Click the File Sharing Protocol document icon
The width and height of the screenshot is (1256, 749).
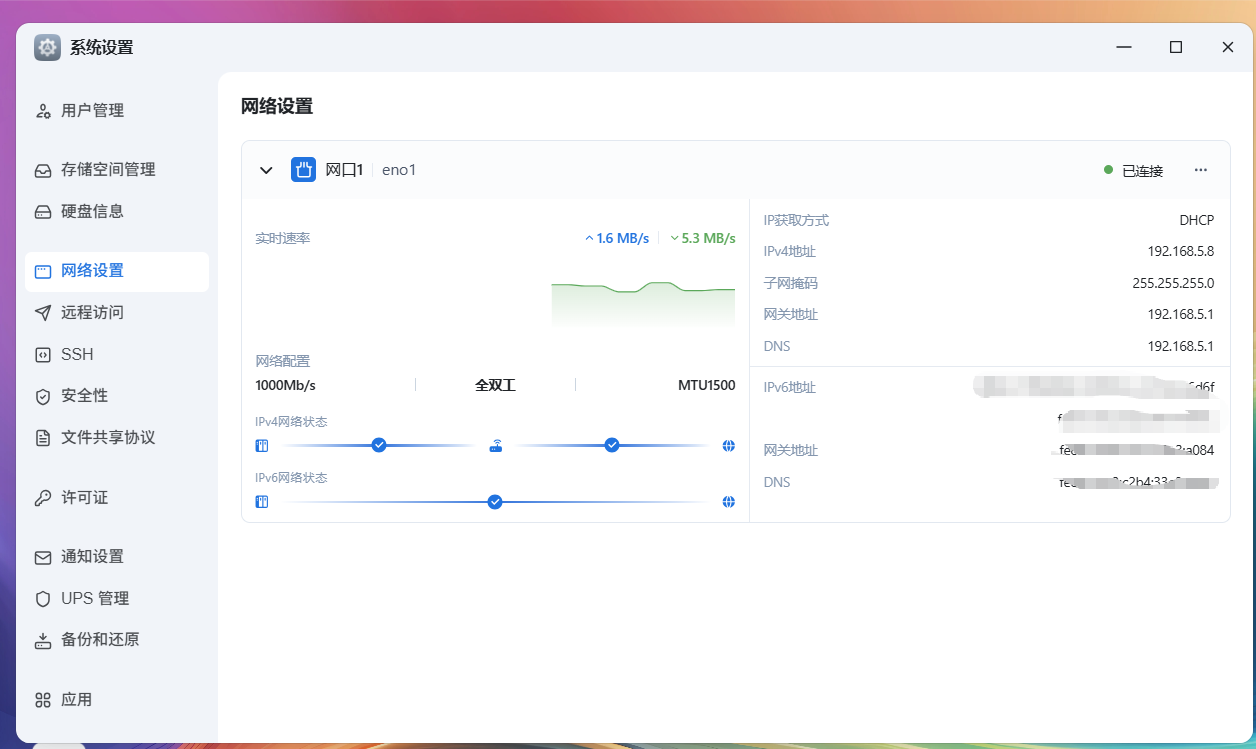43,438
